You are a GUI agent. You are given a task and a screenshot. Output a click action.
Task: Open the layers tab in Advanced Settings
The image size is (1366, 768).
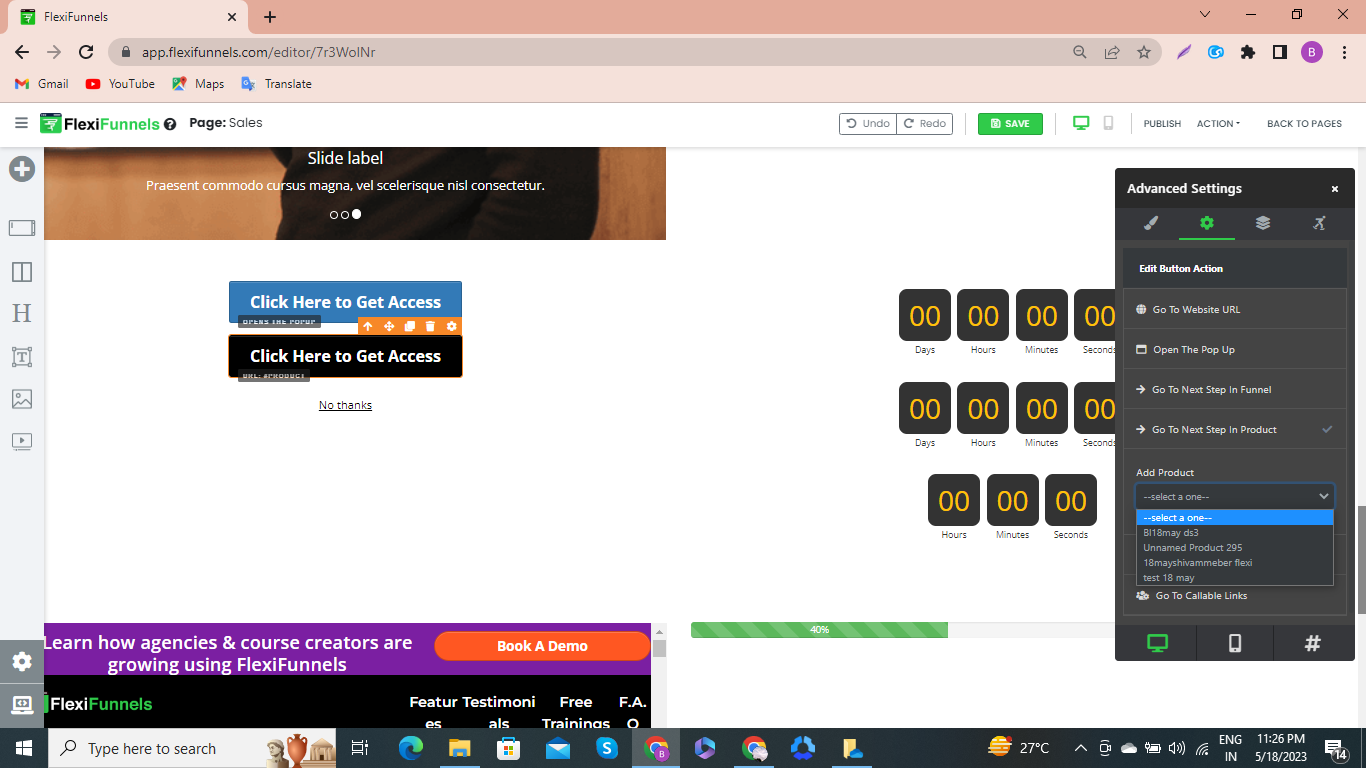(x=1263, y=223)
